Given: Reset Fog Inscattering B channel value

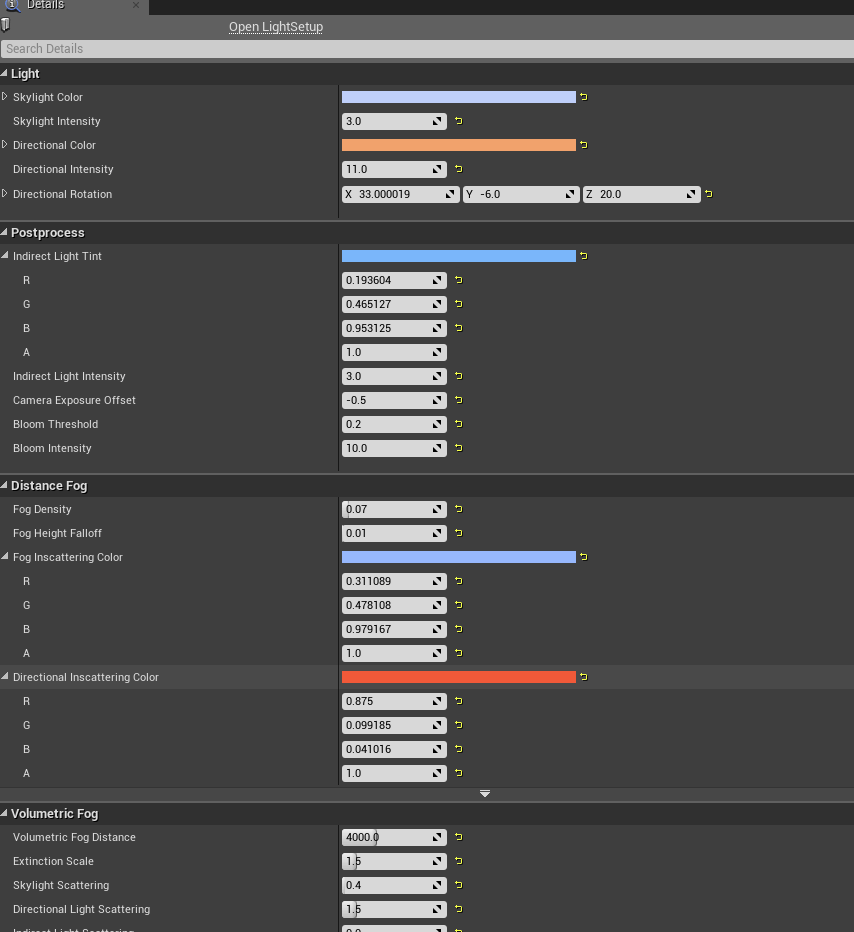Looking at the screenshot, I should (459, 629).
